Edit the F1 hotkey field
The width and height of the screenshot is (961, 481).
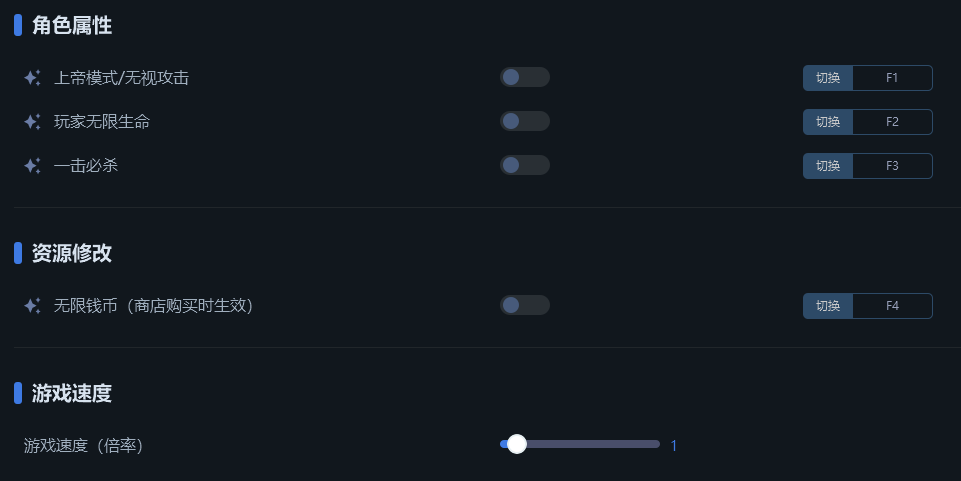(892, 78)
